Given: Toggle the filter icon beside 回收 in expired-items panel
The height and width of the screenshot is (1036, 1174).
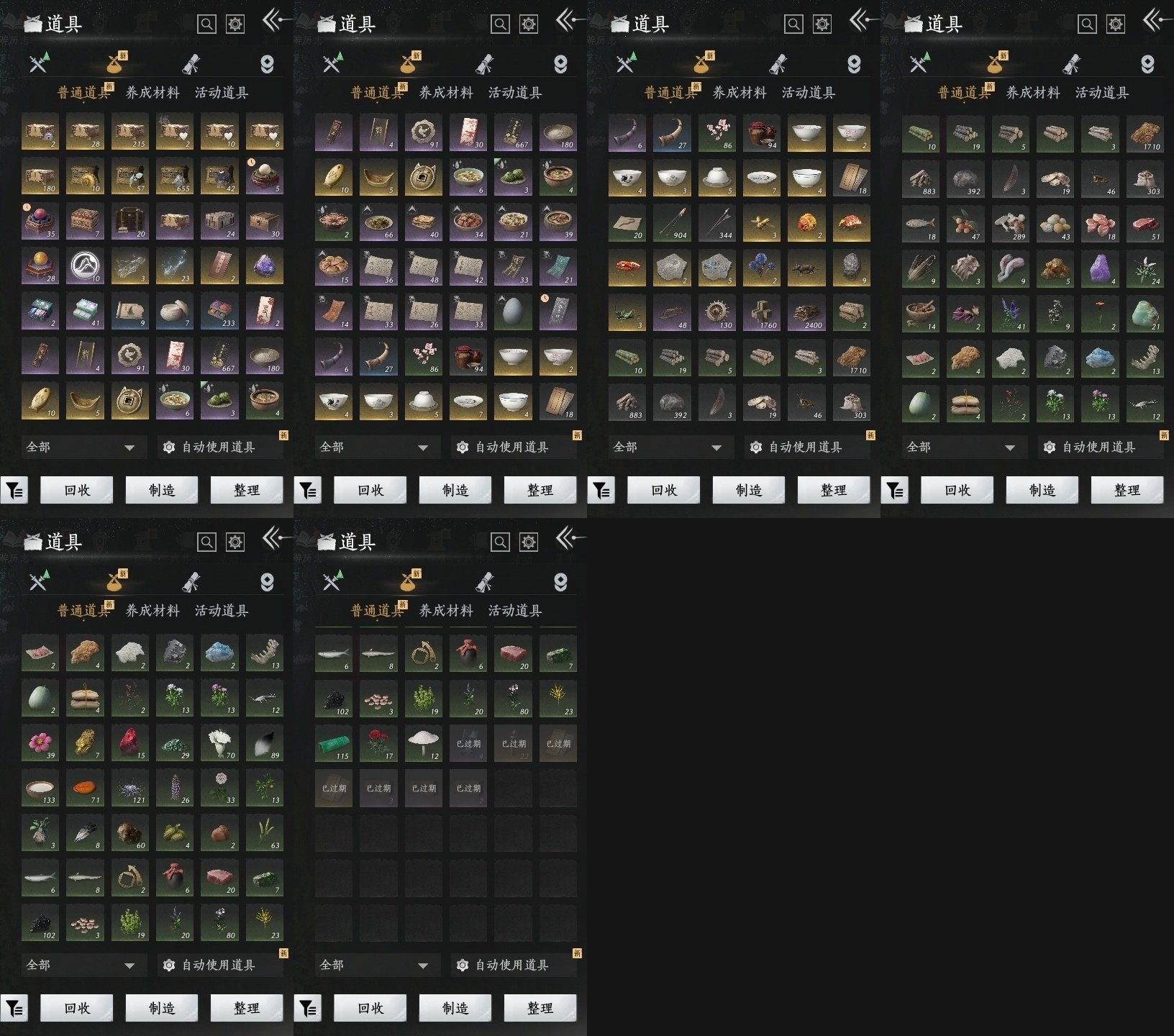Looking at the screenshot, I should 308,1008.
